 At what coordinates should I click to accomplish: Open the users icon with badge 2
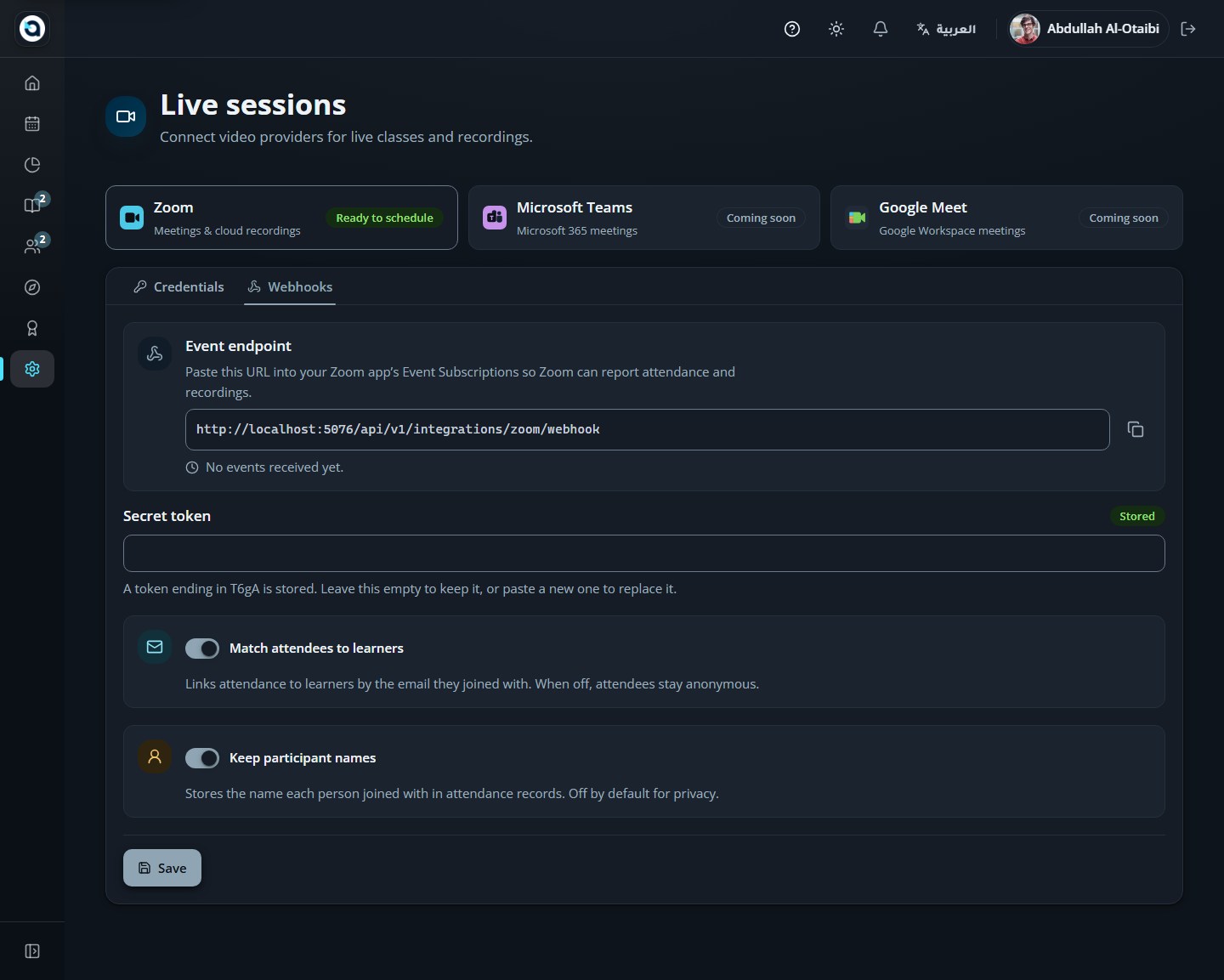click(32, 246)
